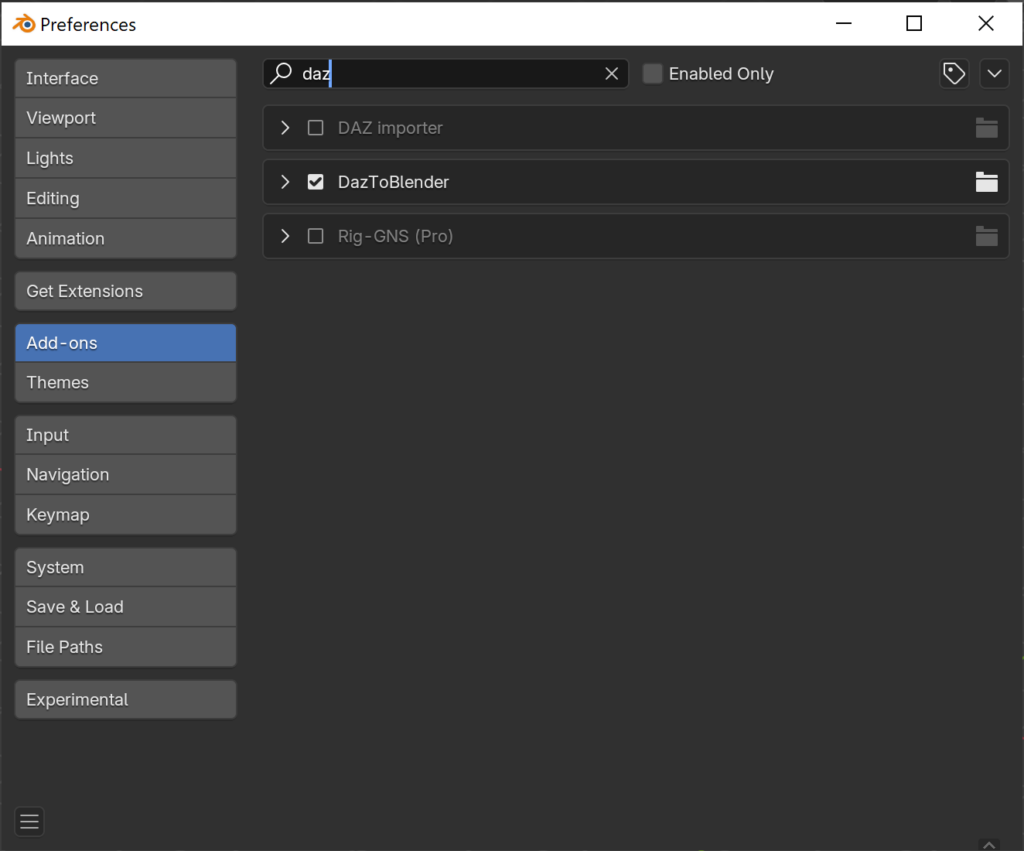Clear the 'daz' search text with the X
This screenshot has width=1024, height=851.
(x=611, y=74)
